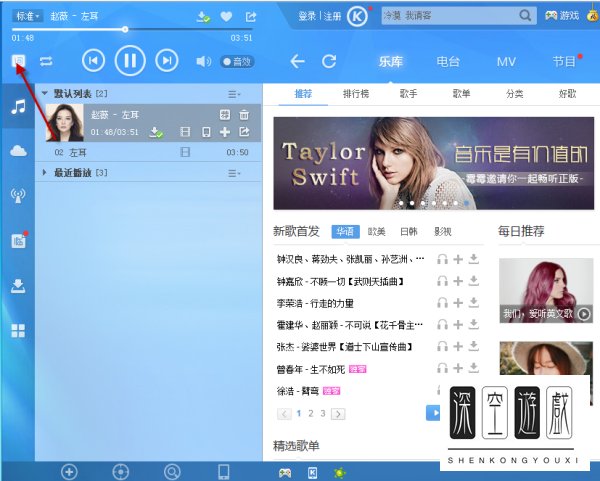Open the 排行榜 sub-tab
The height and width of the screenshot is (481, 600).
(x=358, y=94)
